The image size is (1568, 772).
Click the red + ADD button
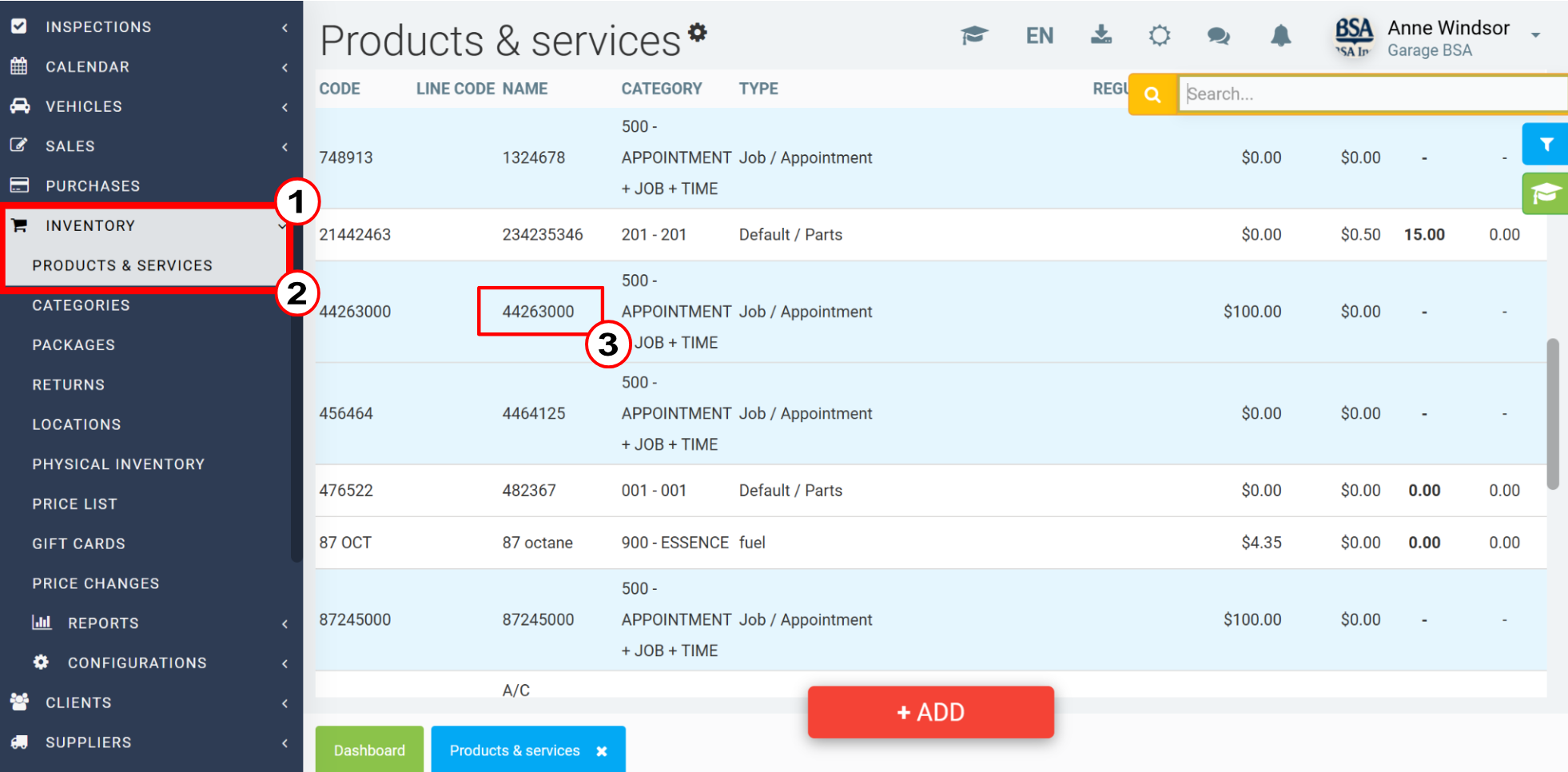931,712
